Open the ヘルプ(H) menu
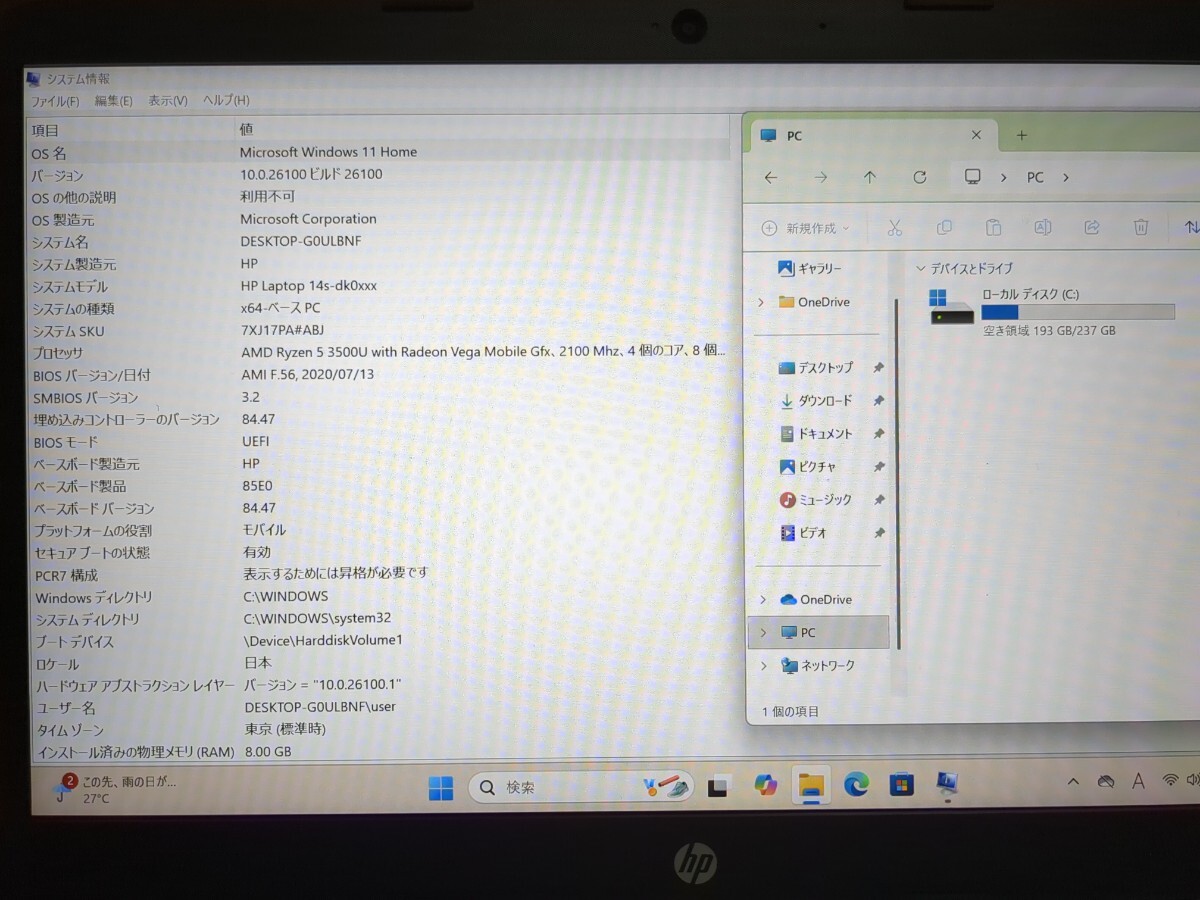 tap(226, 100)
